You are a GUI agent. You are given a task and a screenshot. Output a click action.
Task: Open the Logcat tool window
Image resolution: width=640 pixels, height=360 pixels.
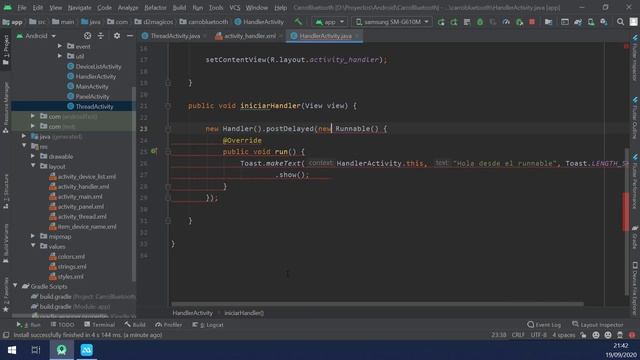click(x=208, y=325)
